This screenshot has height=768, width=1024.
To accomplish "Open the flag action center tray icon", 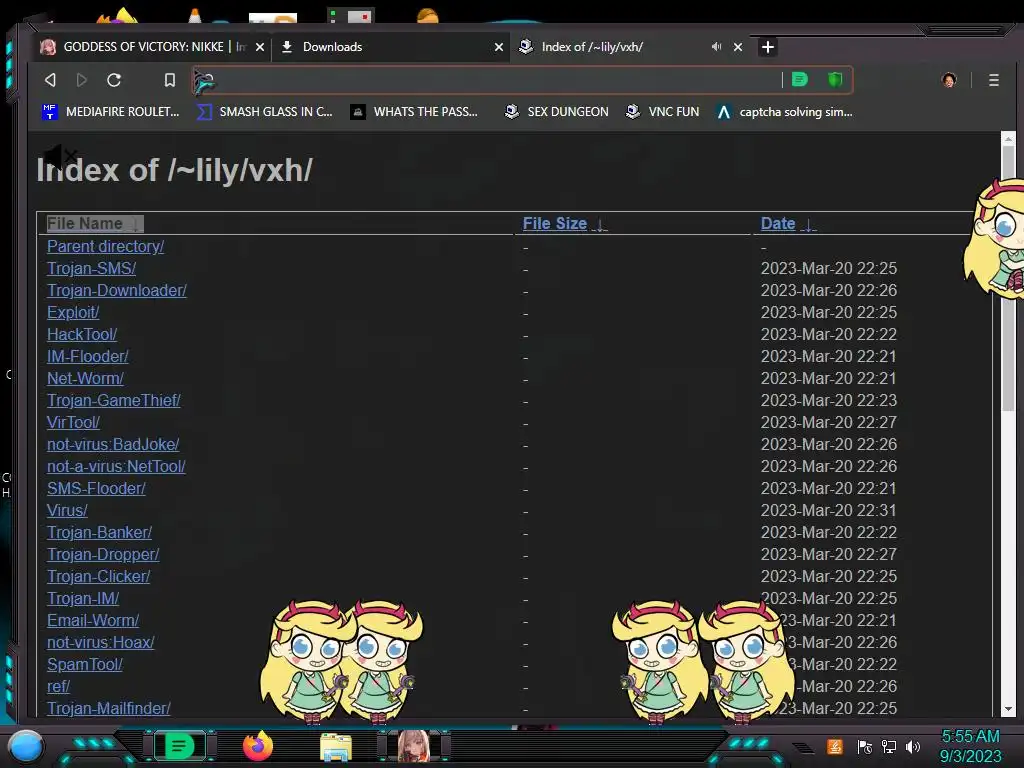I will (x=864, y=746).
